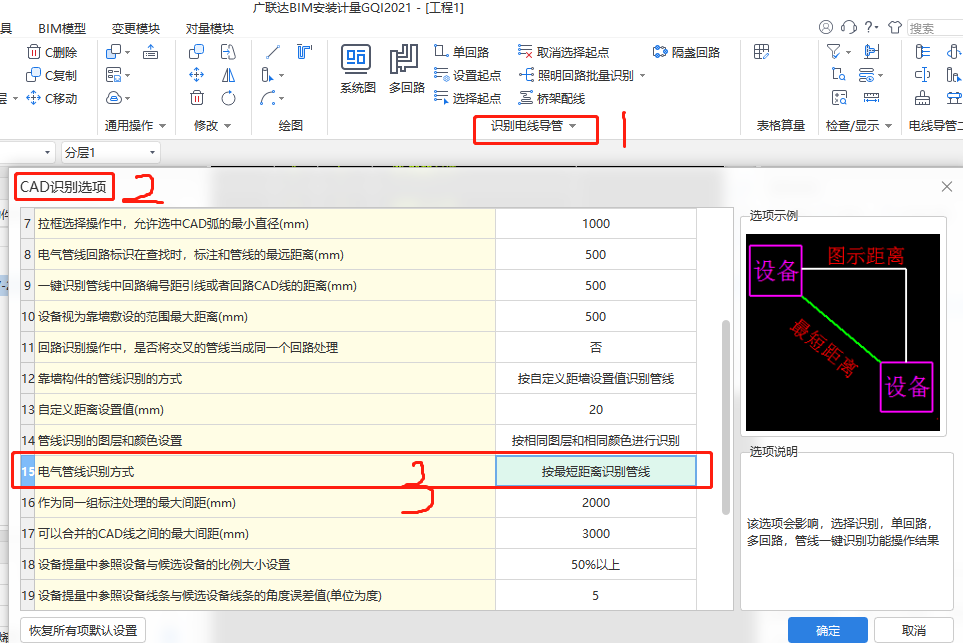963x643 pixels.
Task: Click the ruler measure icon in 检查/显示
Action: coord(871,98)
